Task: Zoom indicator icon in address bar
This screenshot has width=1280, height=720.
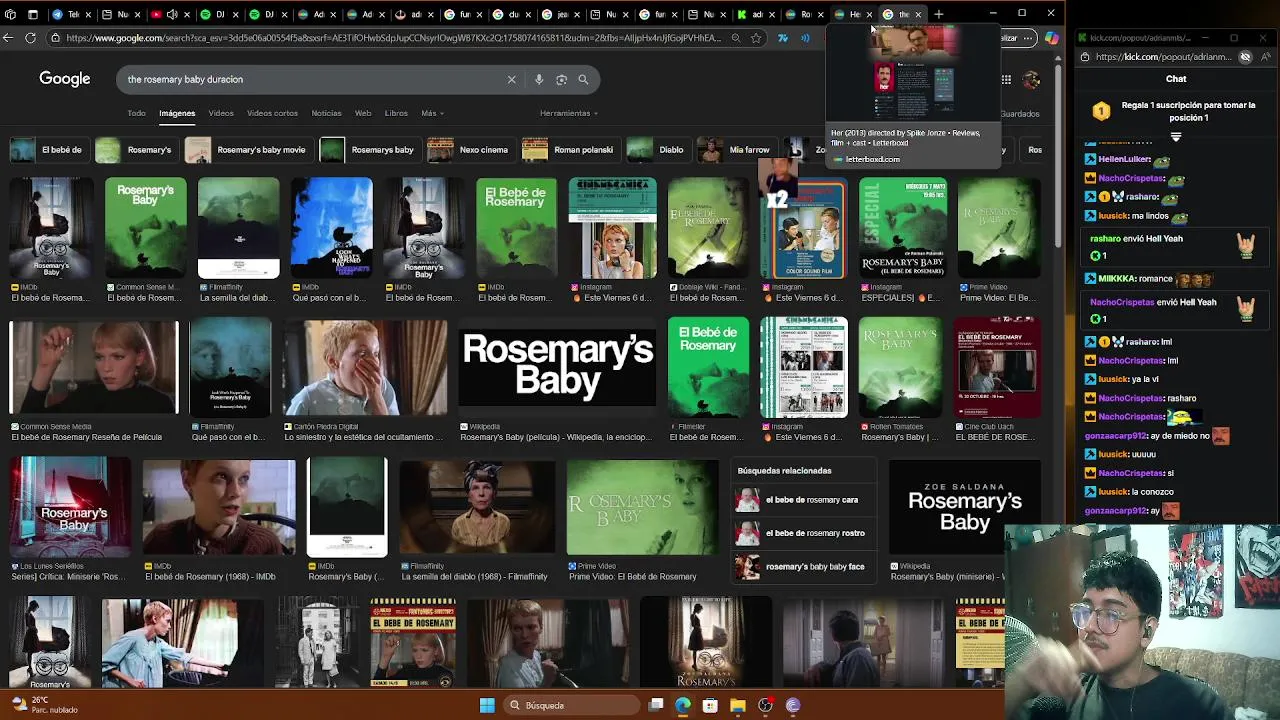Action: coord(736,38)
